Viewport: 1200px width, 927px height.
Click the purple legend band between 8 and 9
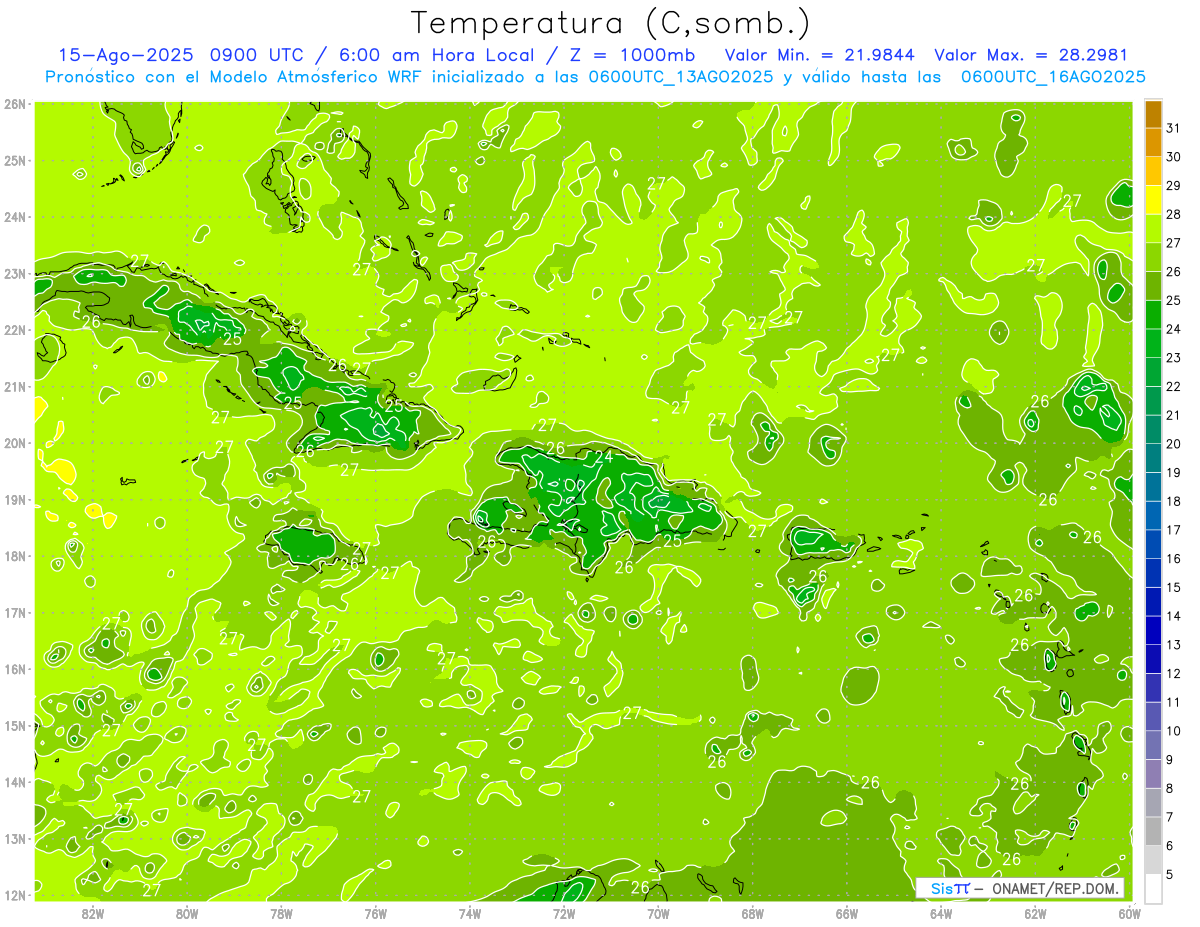pyautogui.click(x=1153, y=774)
